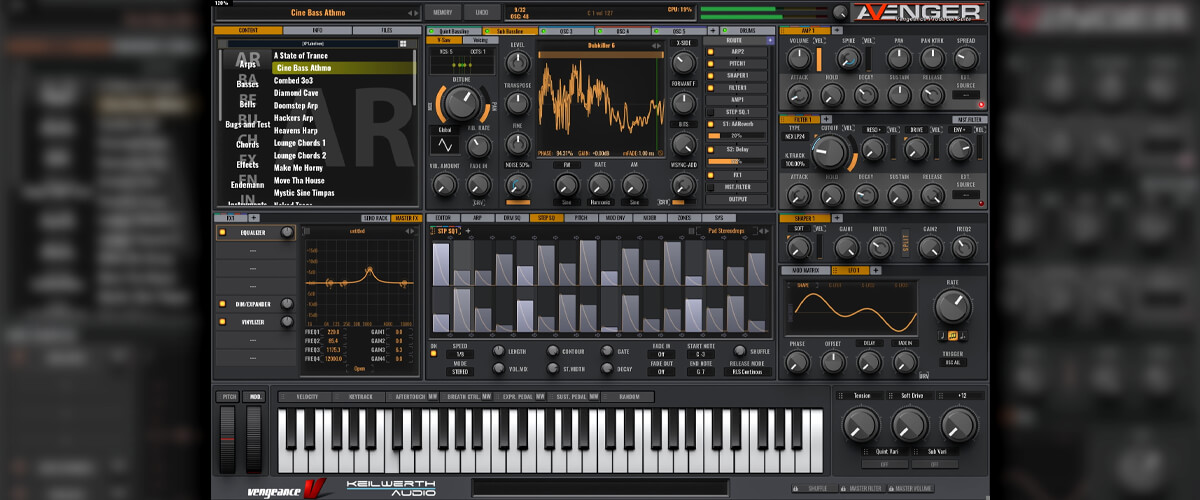This screenshot has width=1200, height=500.
Task: Toggle the EQUALIZER effect LED
Action: 221,232
